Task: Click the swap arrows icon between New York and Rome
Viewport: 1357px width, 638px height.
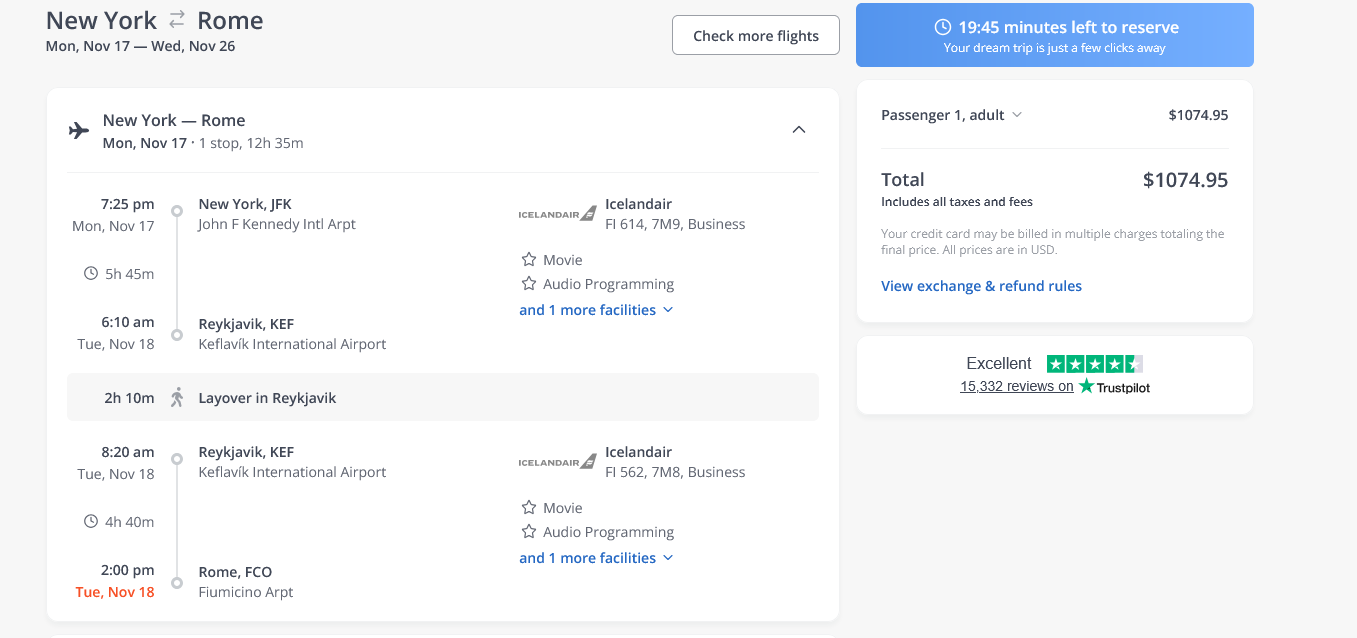Action: [x=177, y=19]
